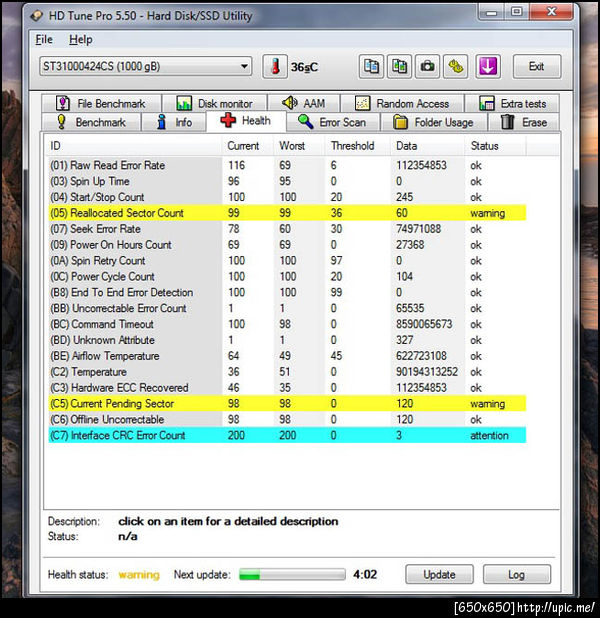Click the Threshold column header
The image size is (600, 618).
357,146
